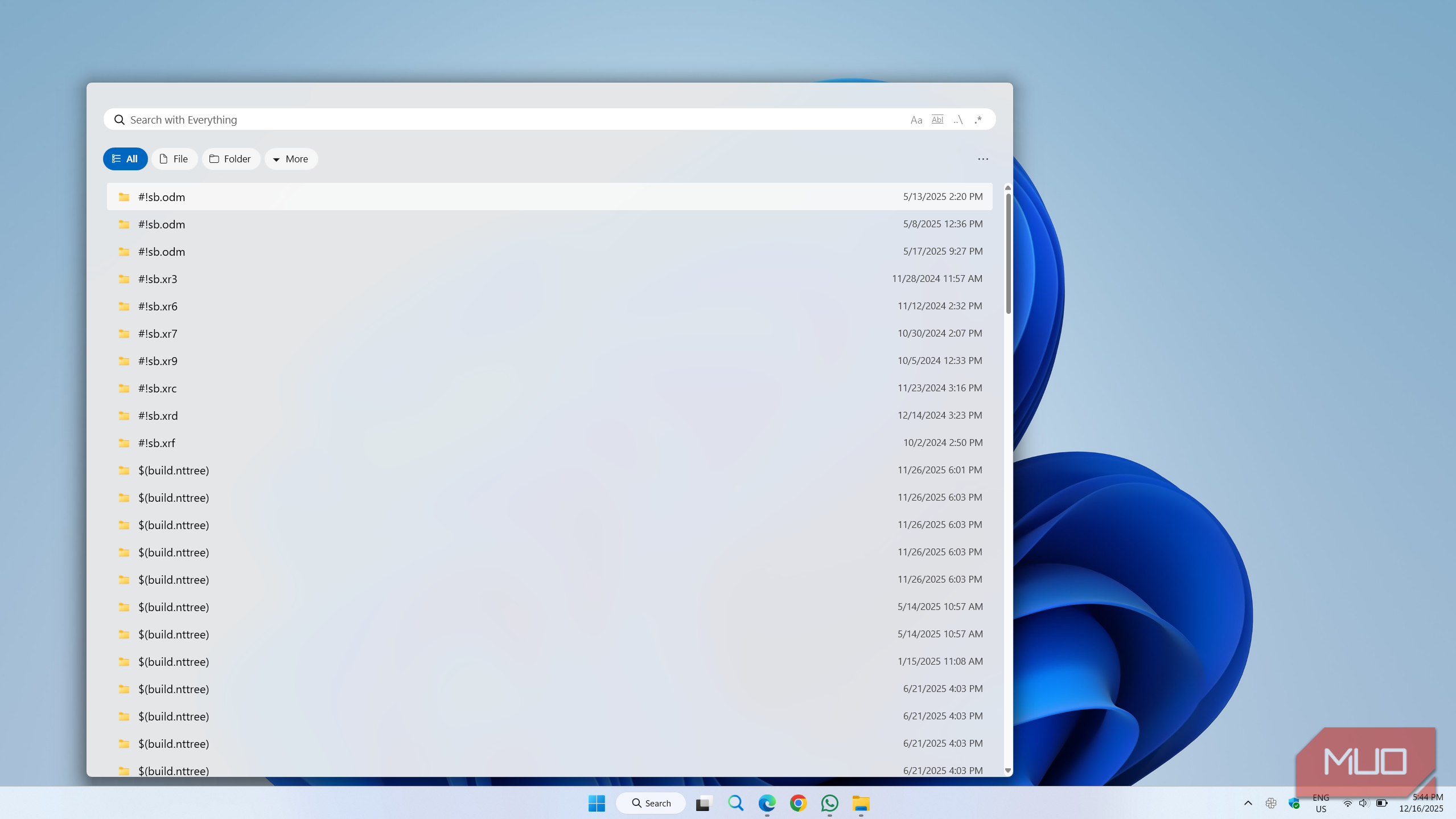The width and height of the screenshot is (1456, 819).
Task: Click the taskbar Search box
Action: (x=651, y=803)
